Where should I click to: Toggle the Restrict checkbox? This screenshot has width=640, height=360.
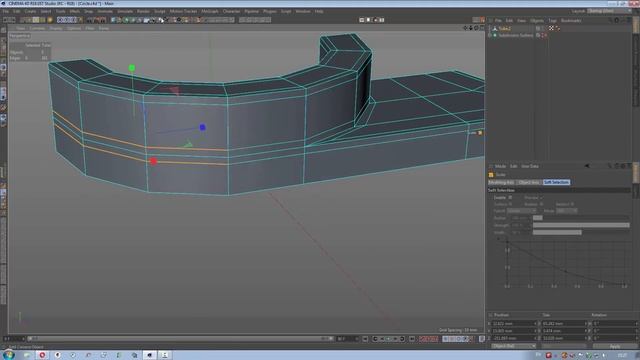(572, 204)
